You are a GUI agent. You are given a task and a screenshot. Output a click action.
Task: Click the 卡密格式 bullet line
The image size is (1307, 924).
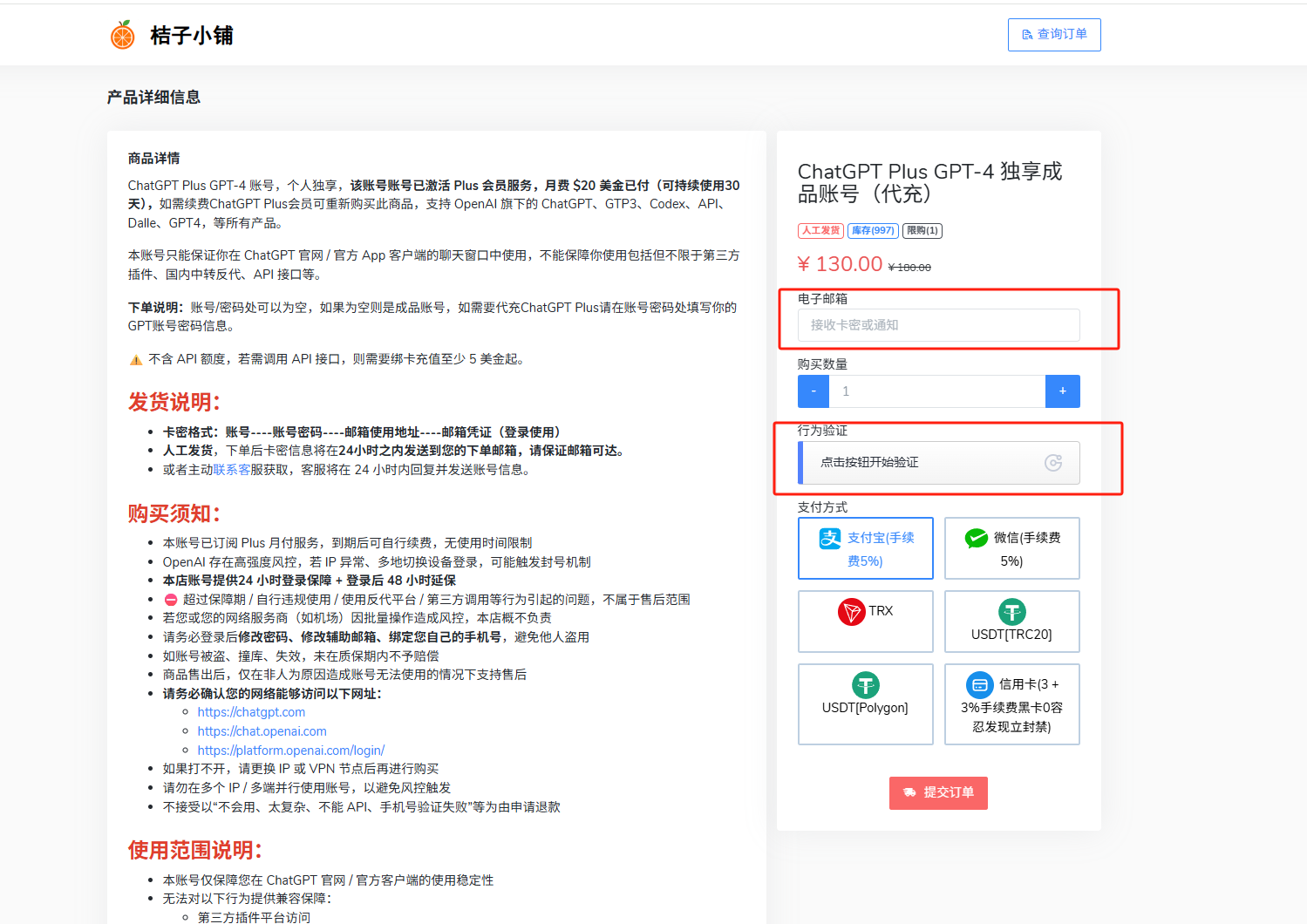click(365, 432)
